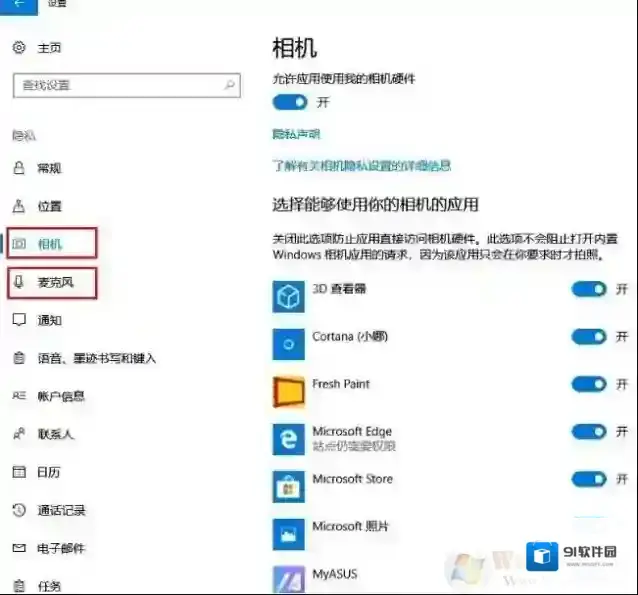Turn off 允许应用使用我的相机硬件 toggle
The width and height of the screenshot is (638, 595).
290,102
